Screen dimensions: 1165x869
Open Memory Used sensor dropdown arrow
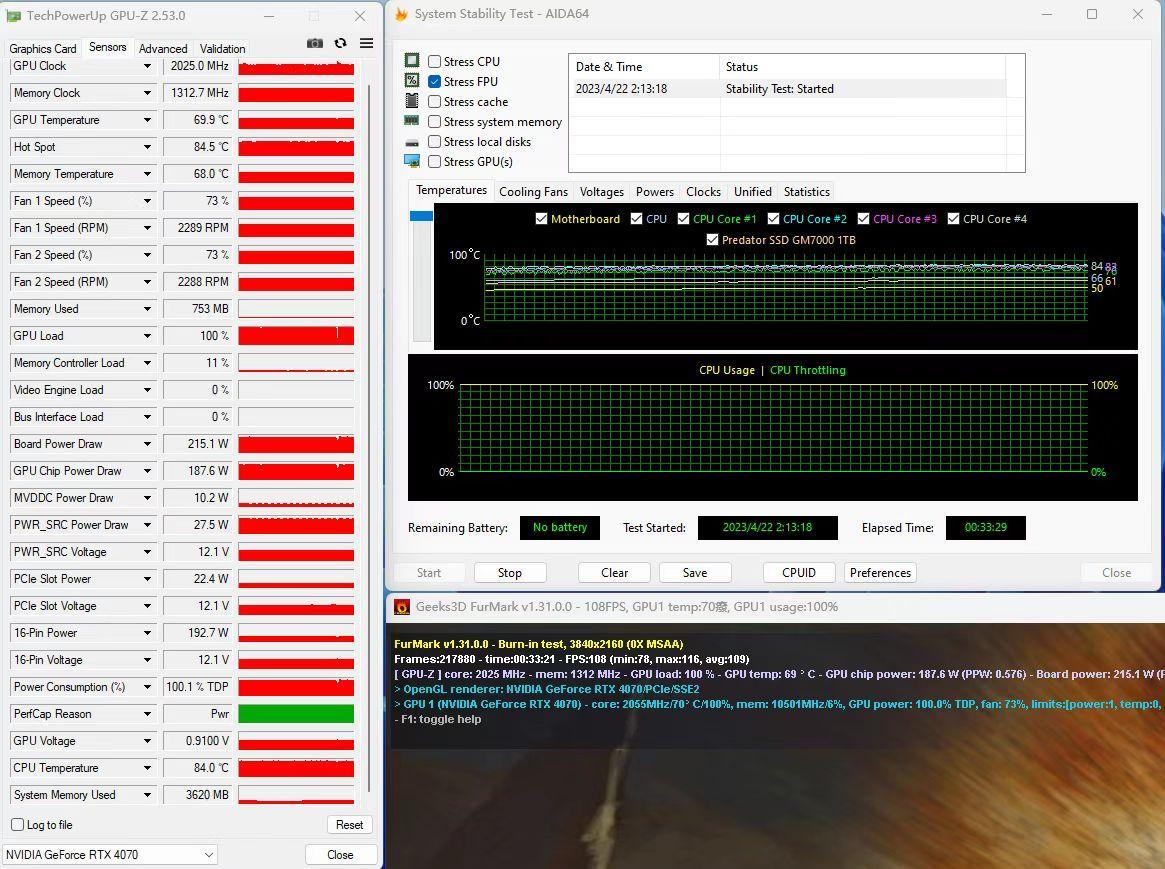point(147,309)
